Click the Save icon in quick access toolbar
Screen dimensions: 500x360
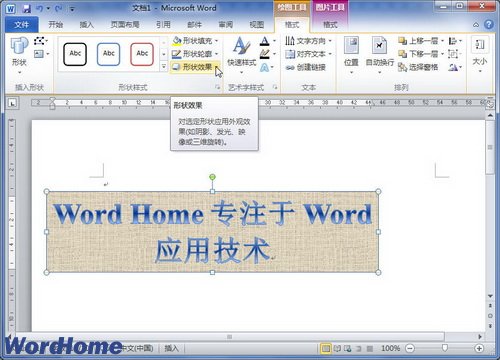(27, 8)
